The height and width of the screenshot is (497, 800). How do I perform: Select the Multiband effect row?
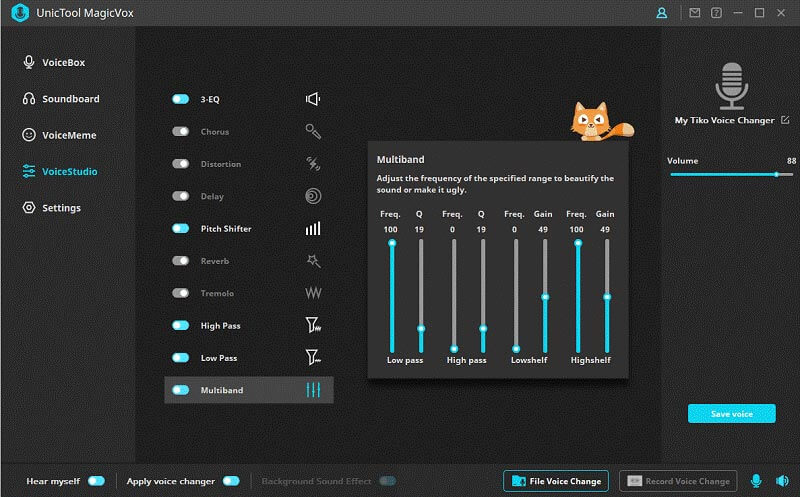[x=249, y=390]
